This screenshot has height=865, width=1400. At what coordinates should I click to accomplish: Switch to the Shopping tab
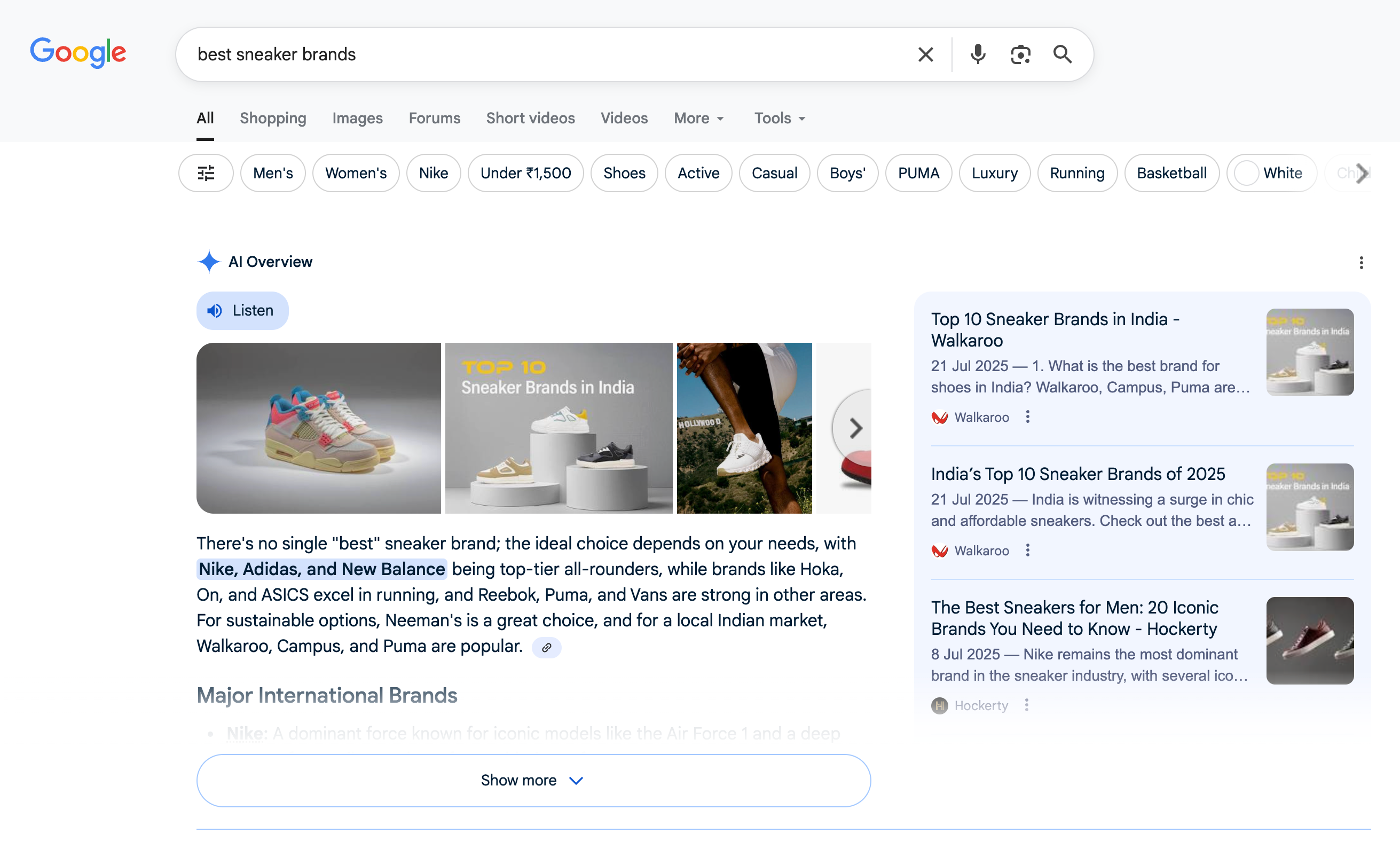(x=273, y=118)
